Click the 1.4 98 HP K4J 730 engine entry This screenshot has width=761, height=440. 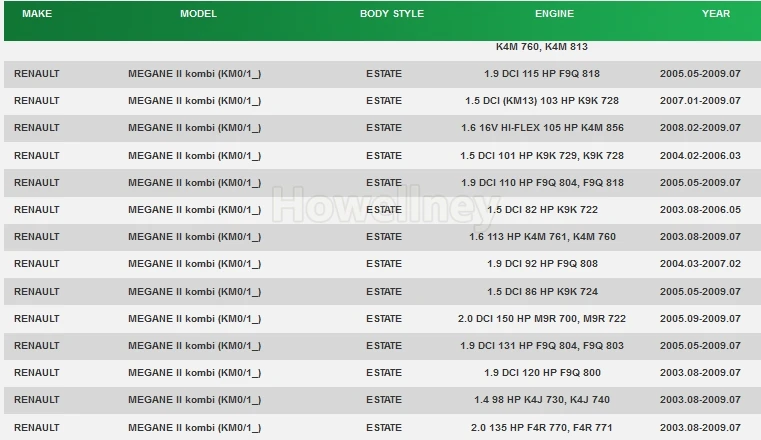point(542,400)
